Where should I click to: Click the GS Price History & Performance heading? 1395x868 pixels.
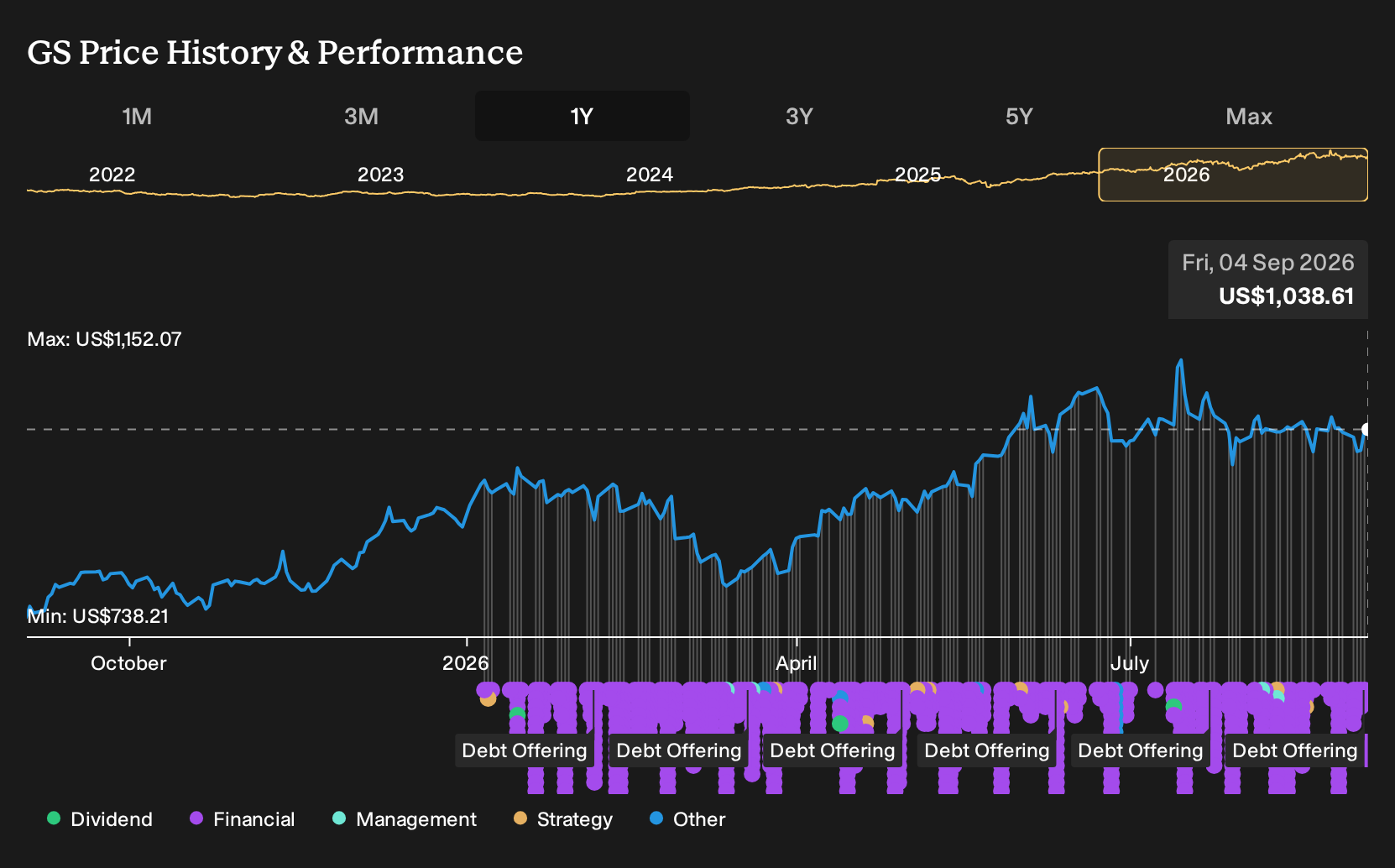pyautogui.click(x=275, y=52)
